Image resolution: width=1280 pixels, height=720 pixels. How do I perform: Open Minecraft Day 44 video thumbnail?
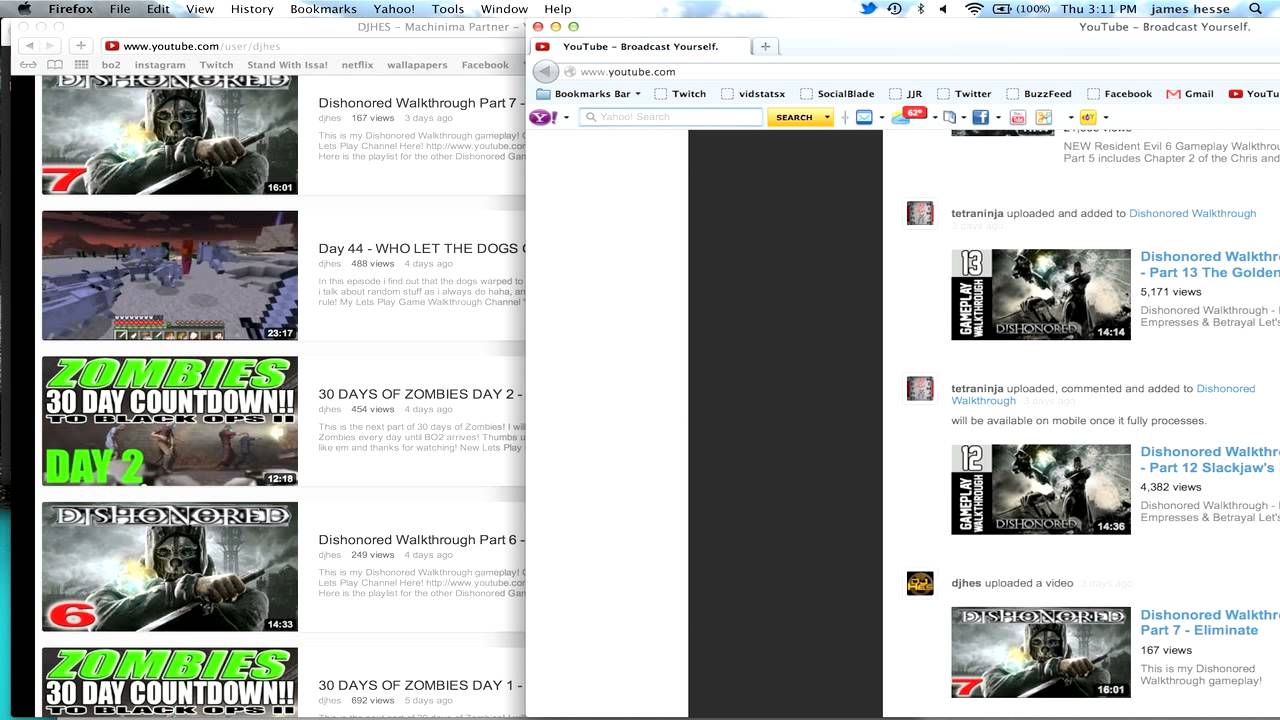coord(170,275)
